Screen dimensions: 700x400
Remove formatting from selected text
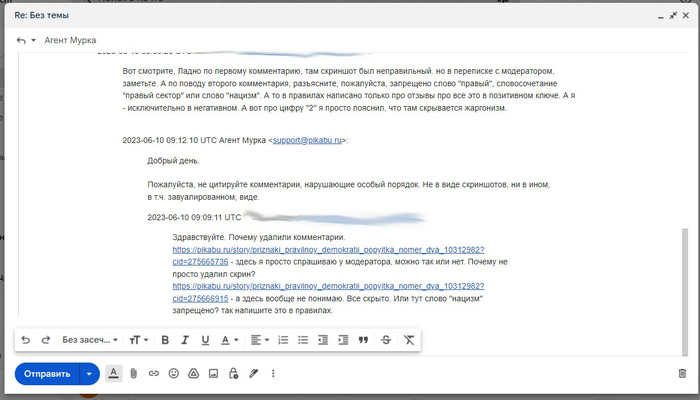tap(408, 340)
